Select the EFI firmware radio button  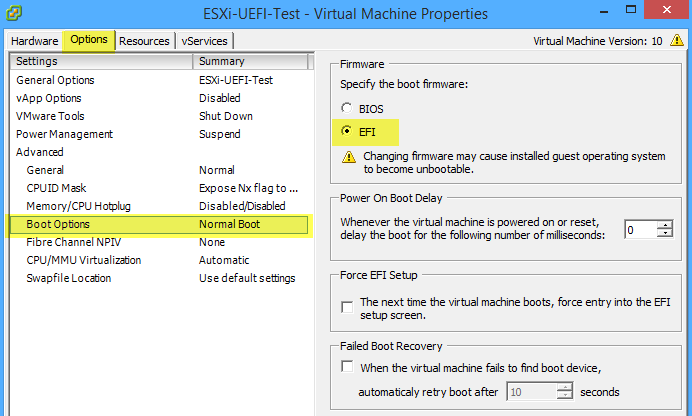347,130
